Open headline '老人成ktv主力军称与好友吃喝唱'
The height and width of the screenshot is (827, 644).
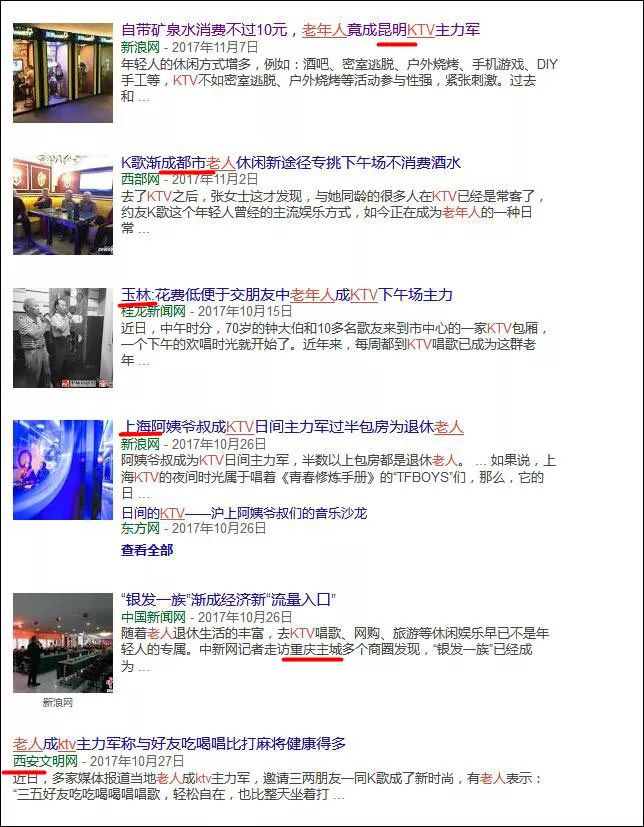click(179, 744)
